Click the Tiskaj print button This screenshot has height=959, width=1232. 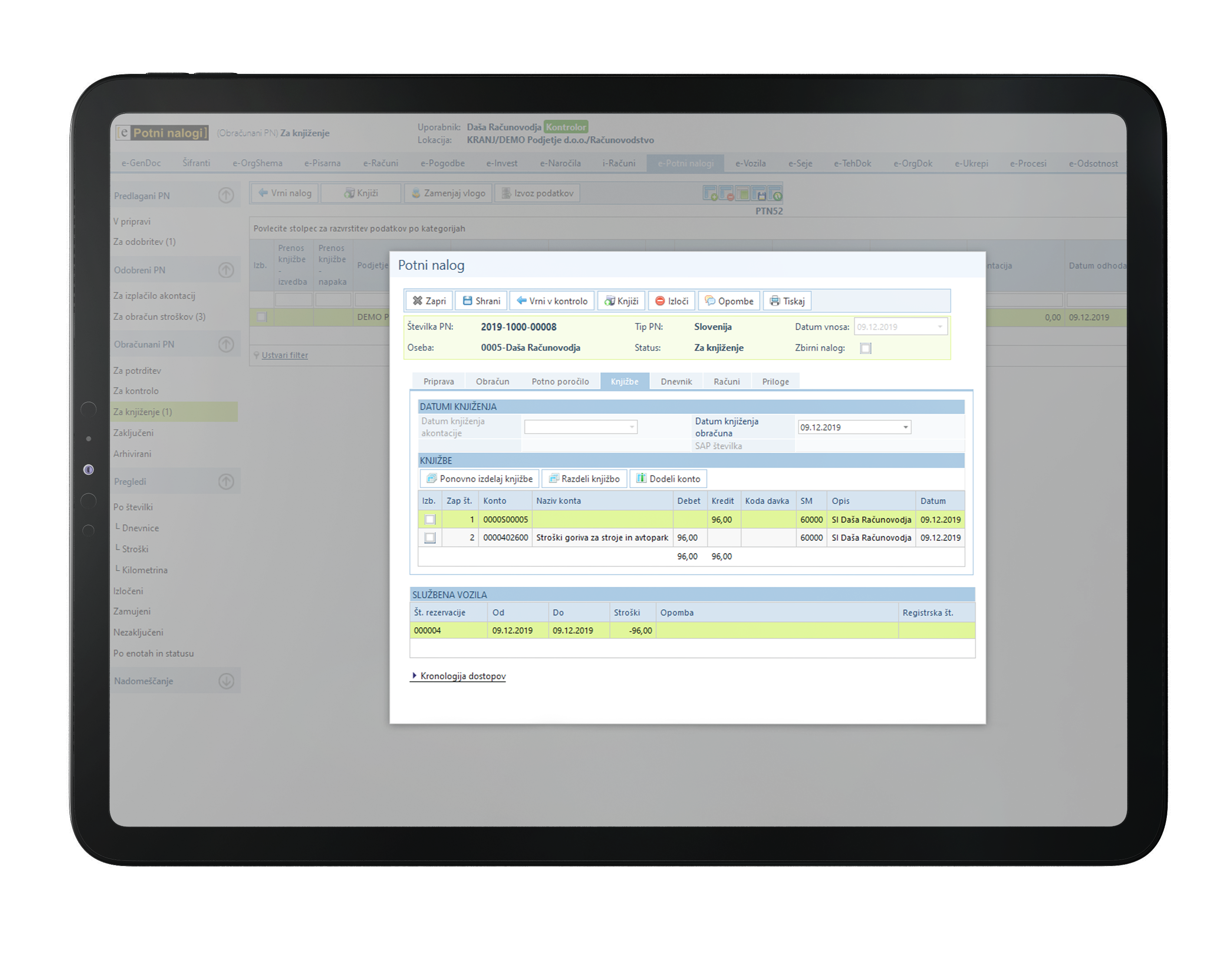pyautogui.click(x=787, y=301)
